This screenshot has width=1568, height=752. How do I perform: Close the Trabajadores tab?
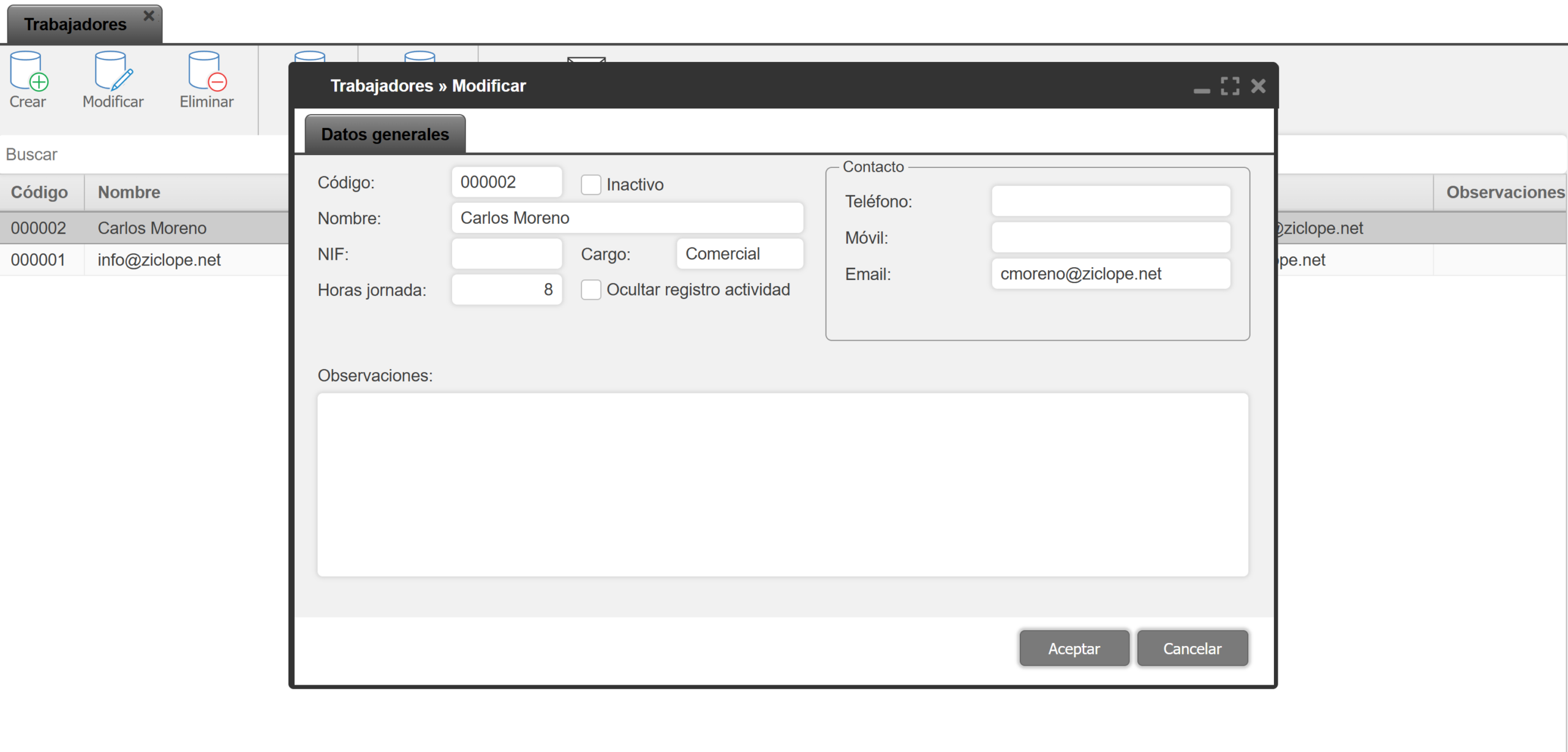tap(148, 15)
